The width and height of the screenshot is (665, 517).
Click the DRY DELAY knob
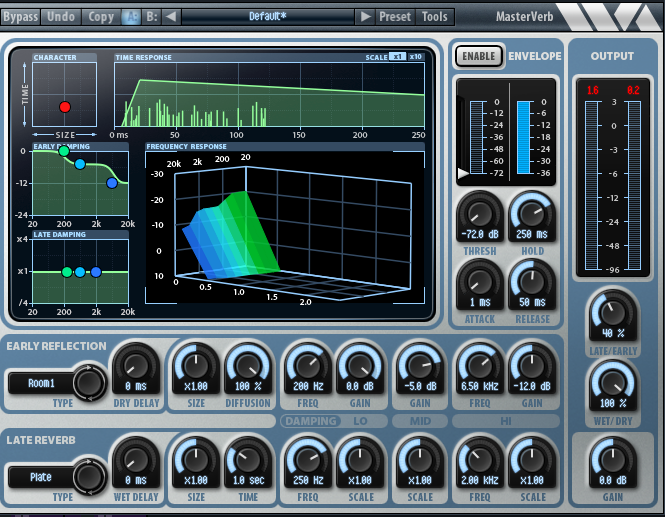pyautogui.click(x=136, y=365)
